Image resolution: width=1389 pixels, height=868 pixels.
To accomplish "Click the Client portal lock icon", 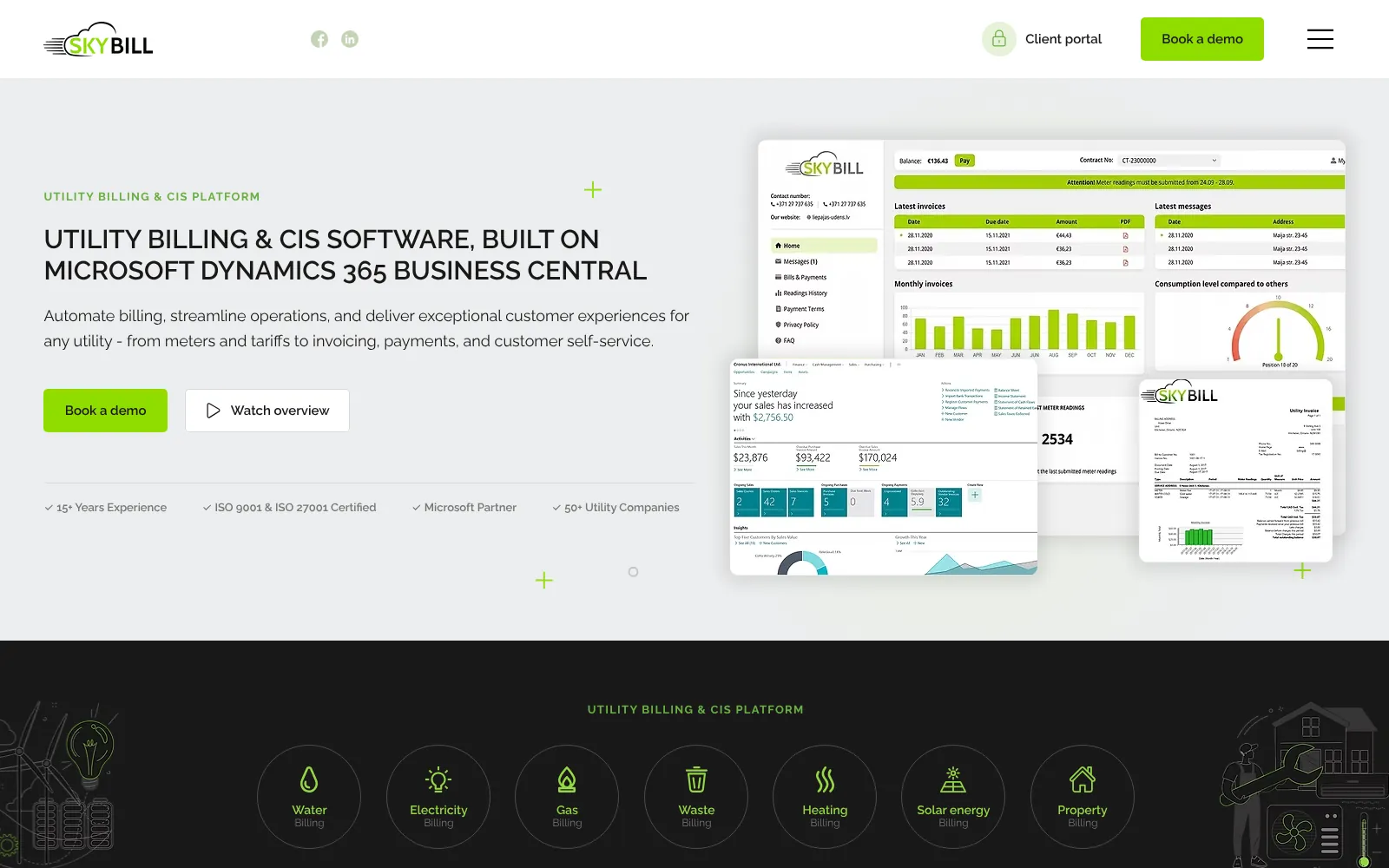I will point(999,39).
